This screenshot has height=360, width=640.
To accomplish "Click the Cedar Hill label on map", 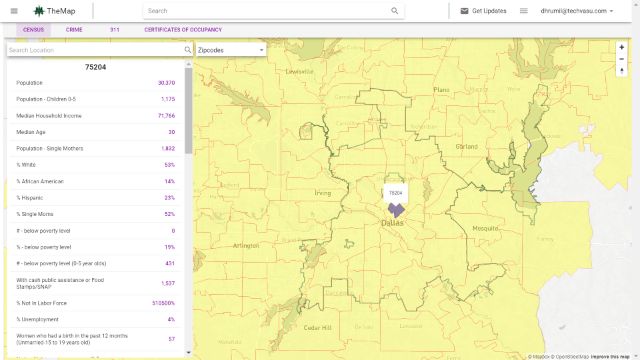I will tap(318, 328).
